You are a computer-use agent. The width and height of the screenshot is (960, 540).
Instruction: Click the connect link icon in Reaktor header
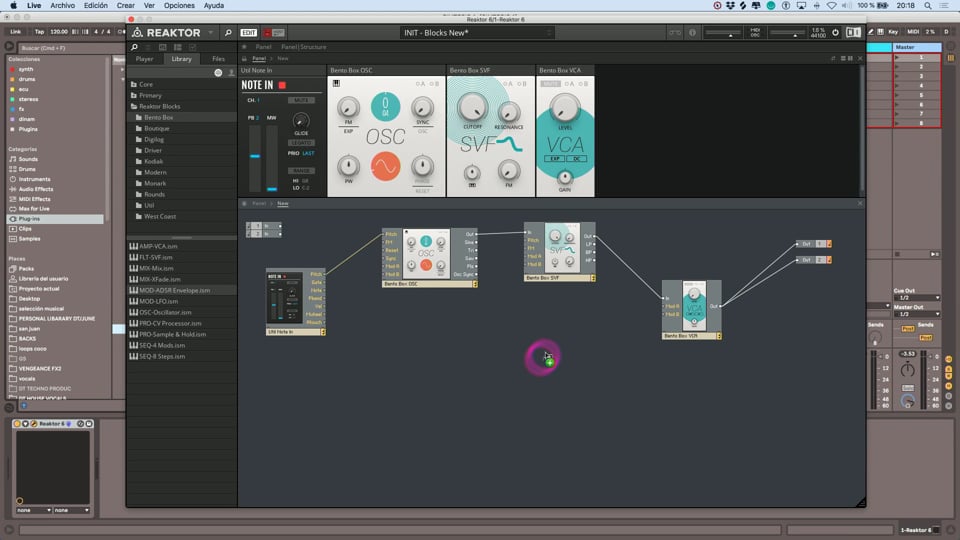coord(675,32)
